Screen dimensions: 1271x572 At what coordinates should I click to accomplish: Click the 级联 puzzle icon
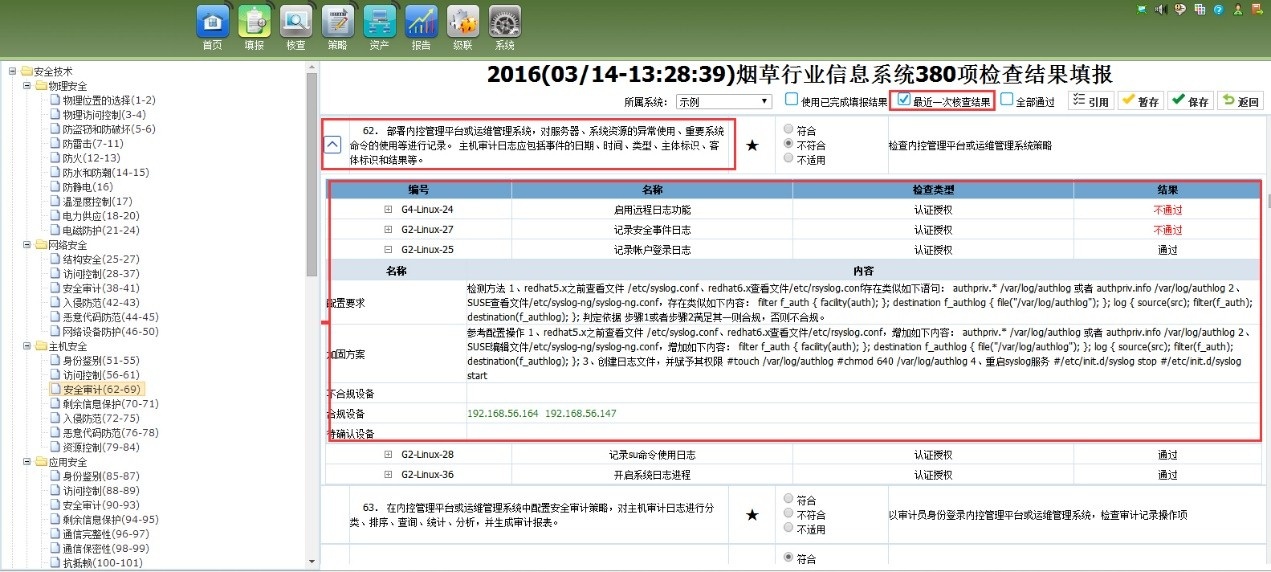[463, 24]
